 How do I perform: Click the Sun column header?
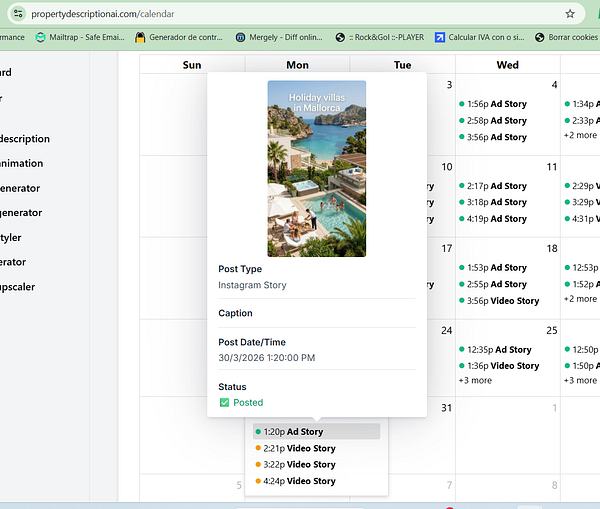tap(192, 65)
